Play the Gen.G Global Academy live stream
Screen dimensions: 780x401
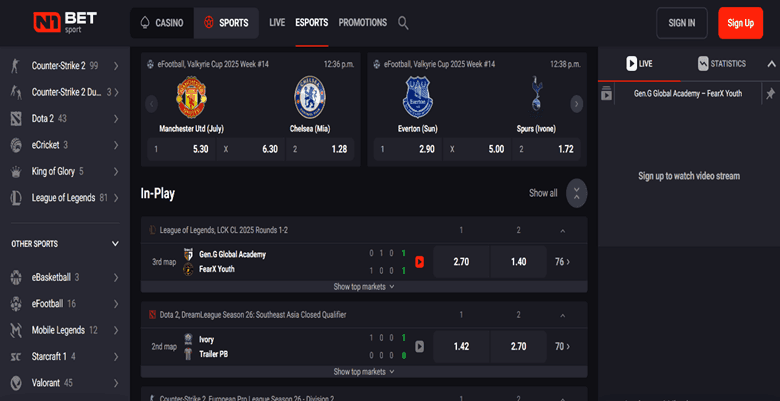pyautogui.click(x=419, y=262)
